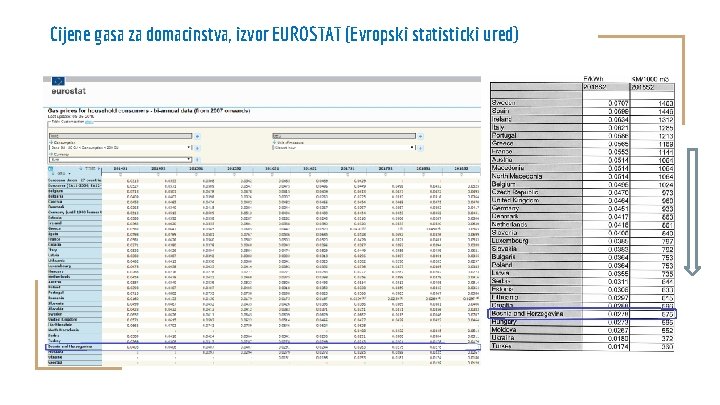Click Luxembourg in the right ranking table
The image size is (720, 405).
pyautogui.click(x=510, y=241)
